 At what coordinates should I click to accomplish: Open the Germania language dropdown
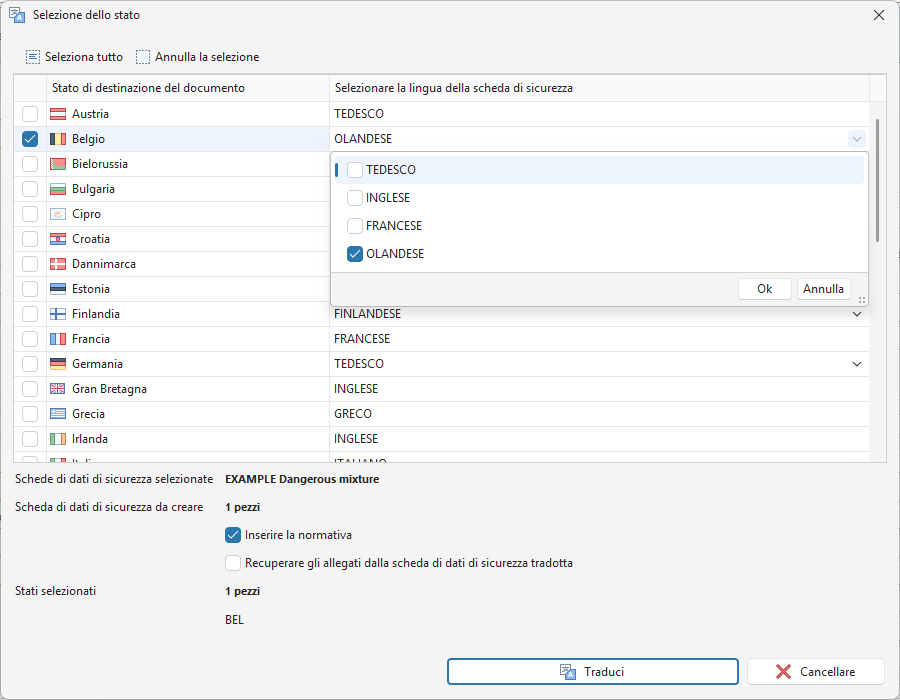click(857, 364)
